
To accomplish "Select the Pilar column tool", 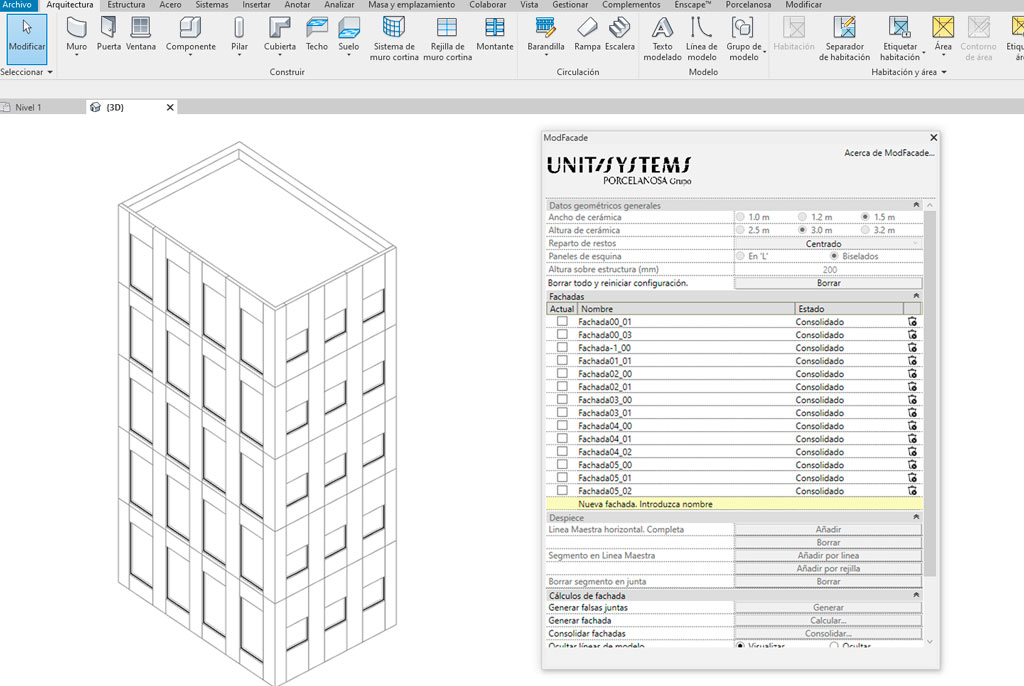I will pyautogui.click(x=239, y=34).
